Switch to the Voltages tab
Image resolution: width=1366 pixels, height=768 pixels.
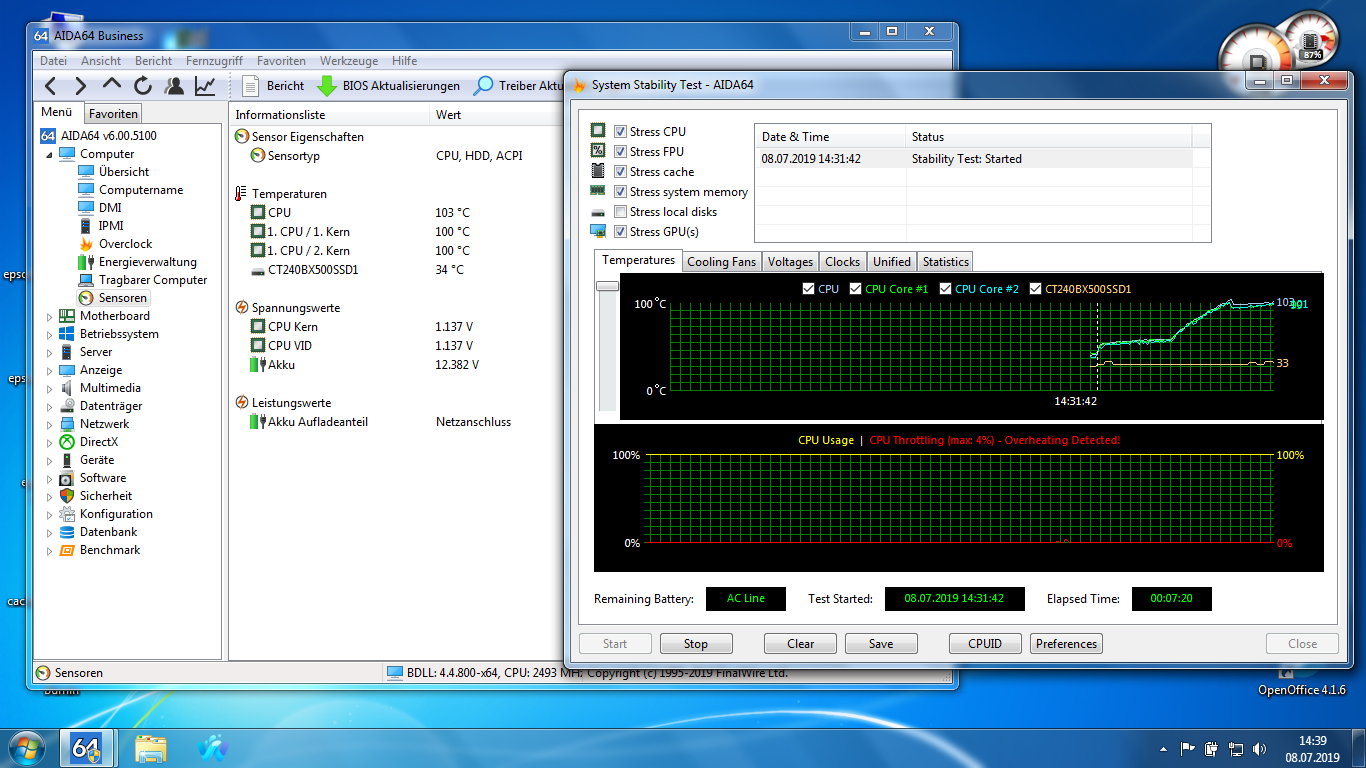[x=789, y=261]
